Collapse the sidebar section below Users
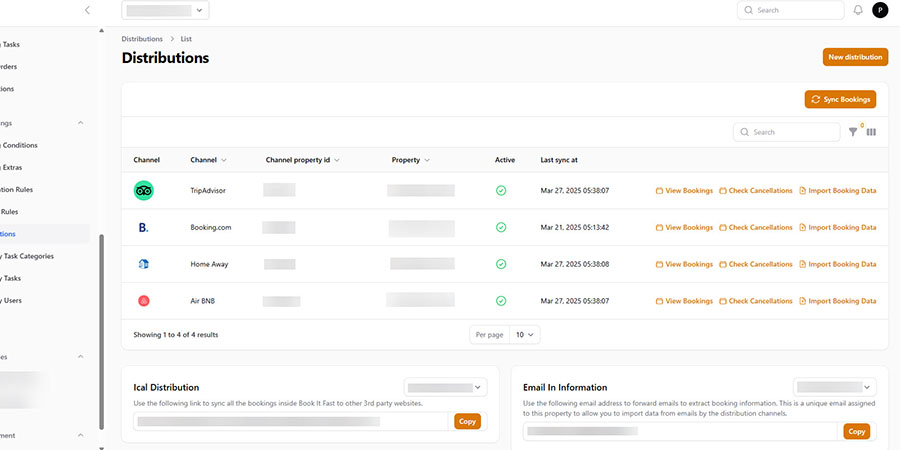Viewport: 900px width, 450px height. pos(80,356)
